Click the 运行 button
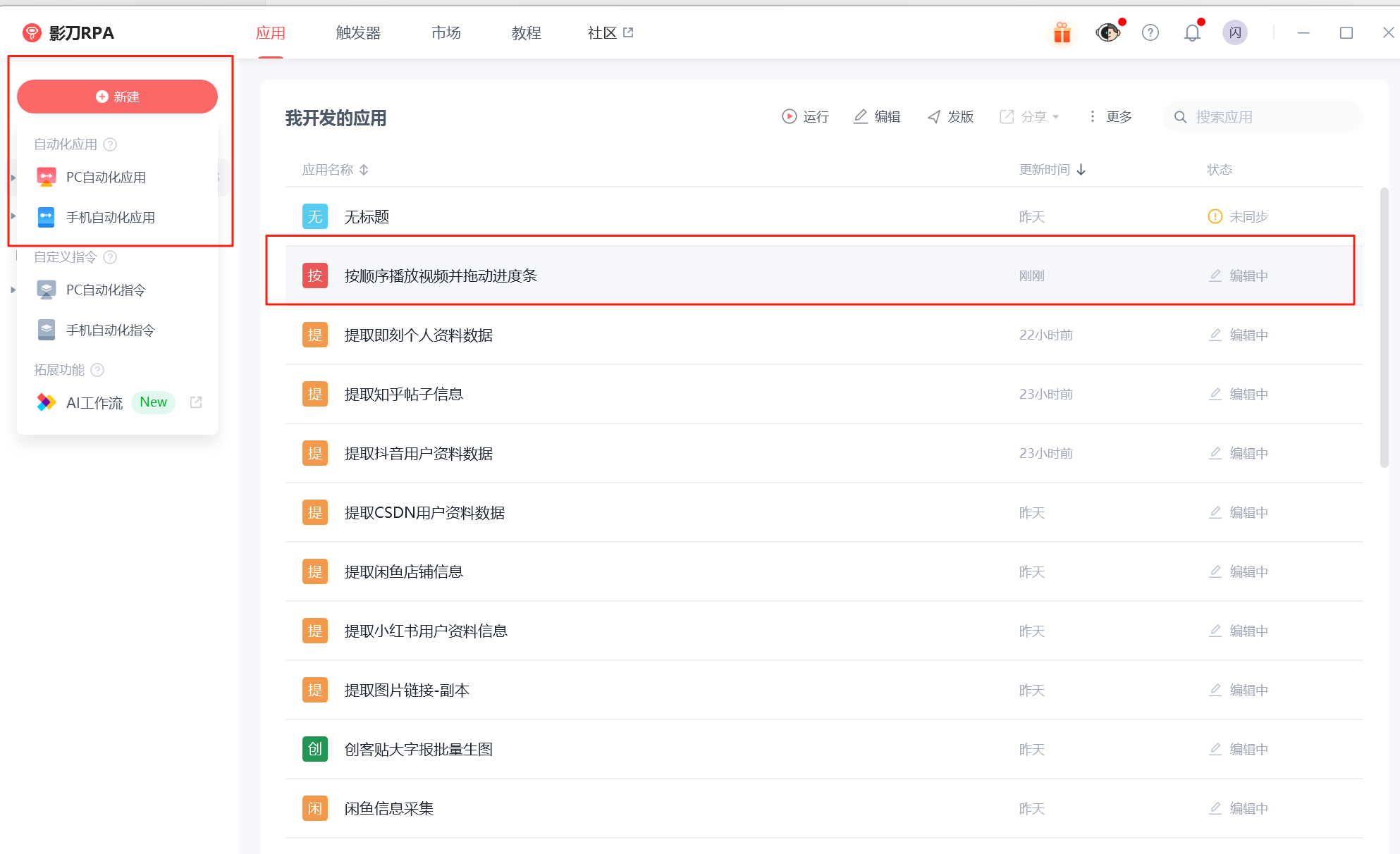 pos(805,117)
